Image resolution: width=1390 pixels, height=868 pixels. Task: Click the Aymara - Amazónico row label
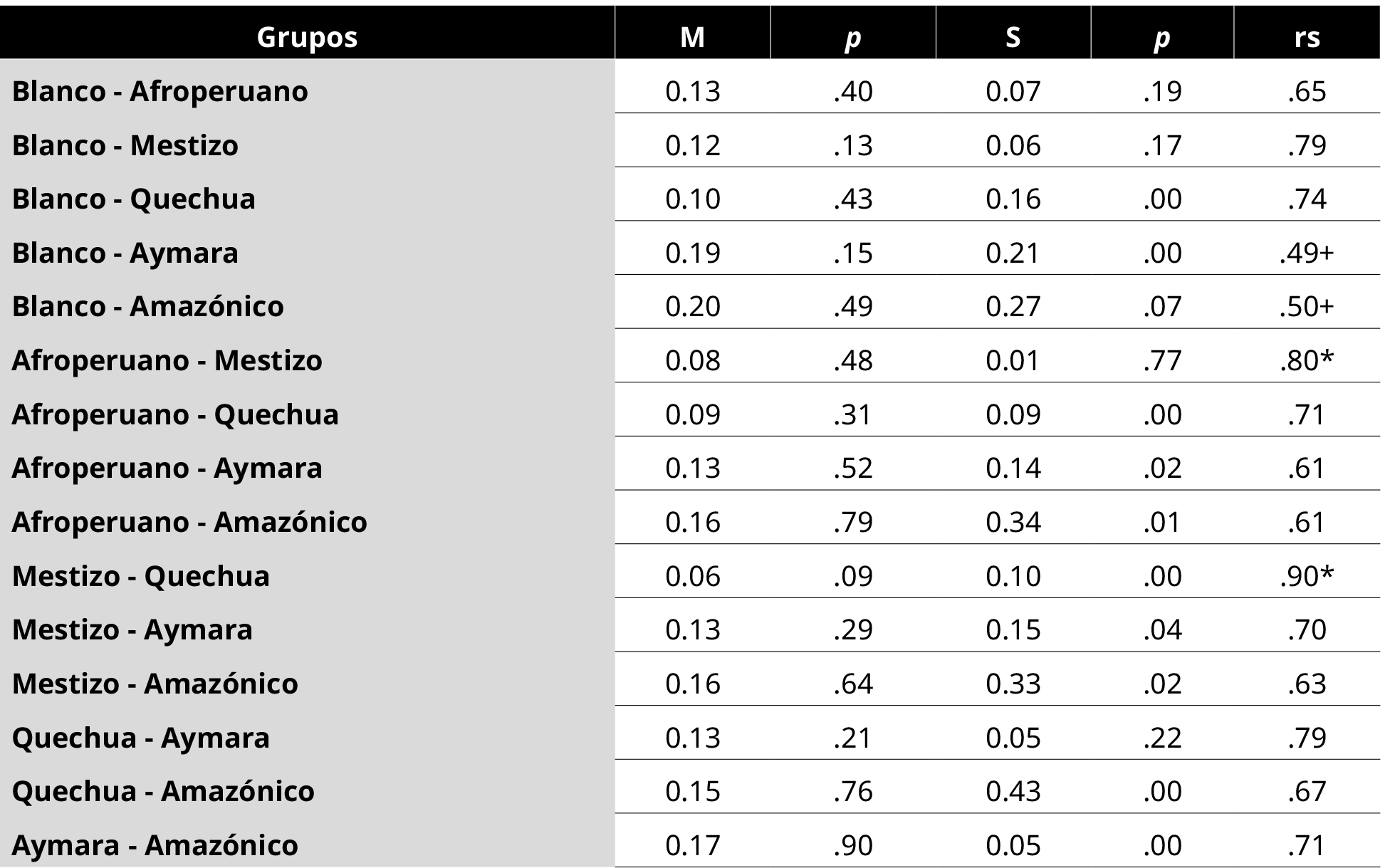[x=155, y=845]
